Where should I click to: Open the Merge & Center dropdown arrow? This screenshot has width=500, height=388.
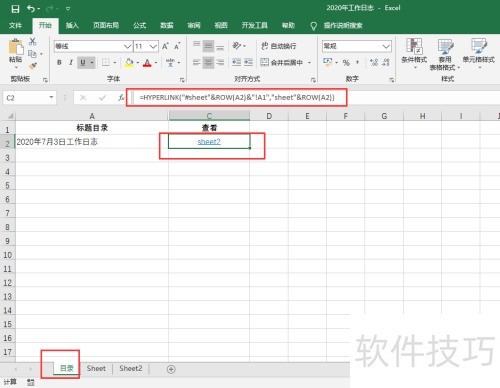click(x=309, y=62)
